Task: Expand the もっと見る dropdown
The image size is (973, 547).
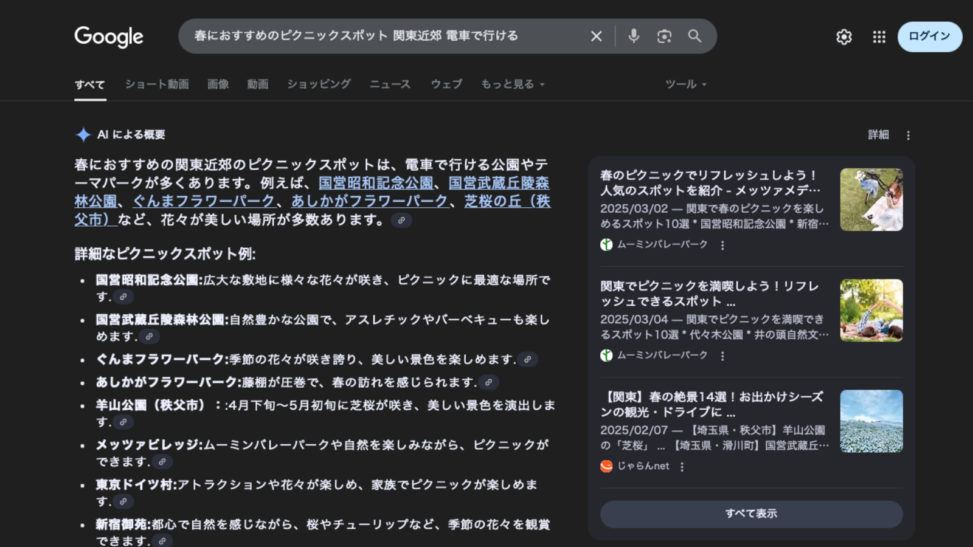Action: pyautogui.click(x=513, y=84)
